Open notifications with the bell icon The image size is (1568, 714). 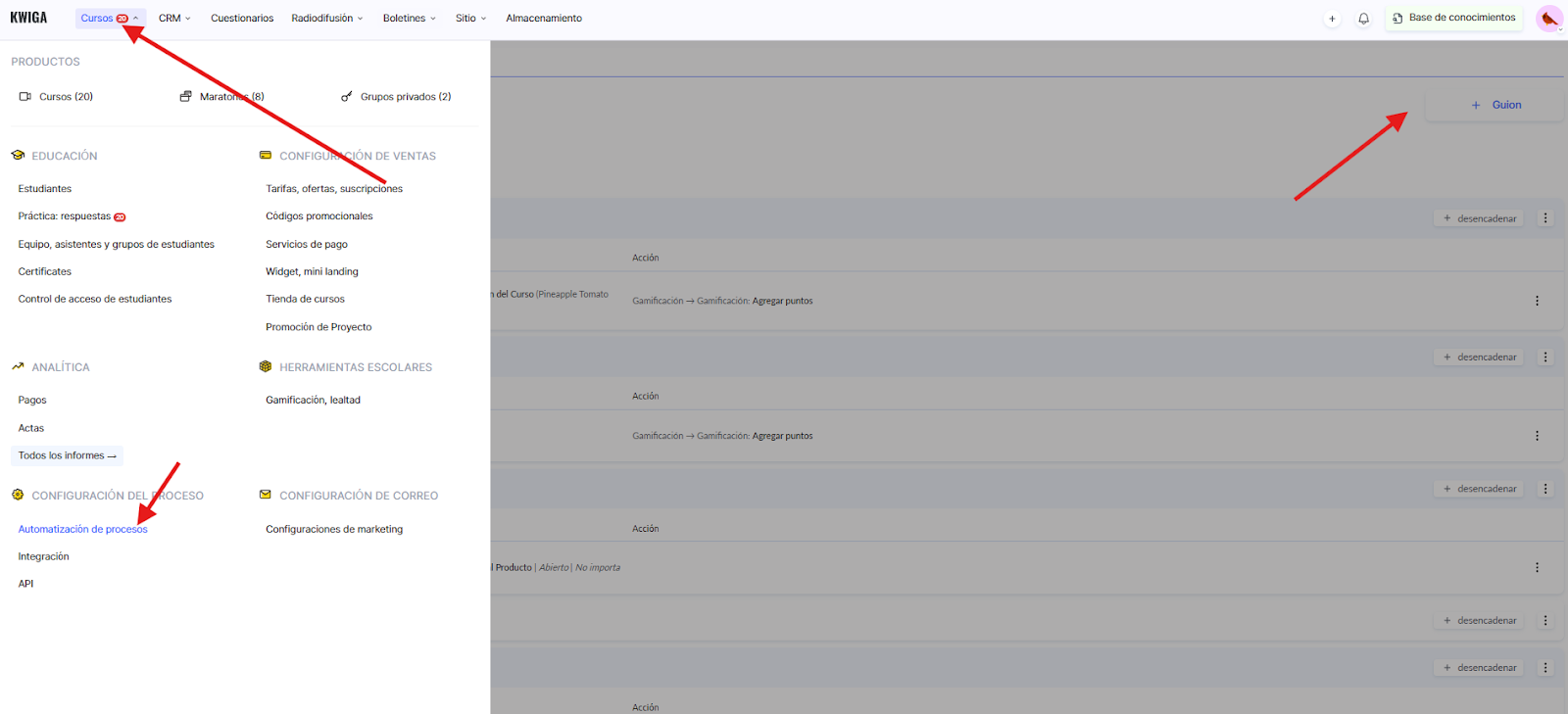(x=1363, y=19)
